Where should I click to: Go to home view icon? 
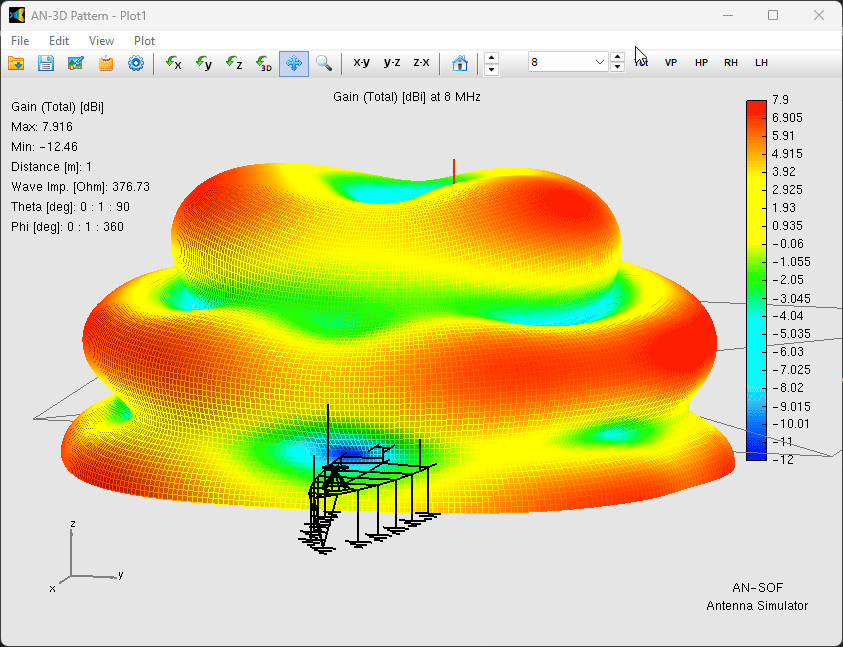[460, 63]
